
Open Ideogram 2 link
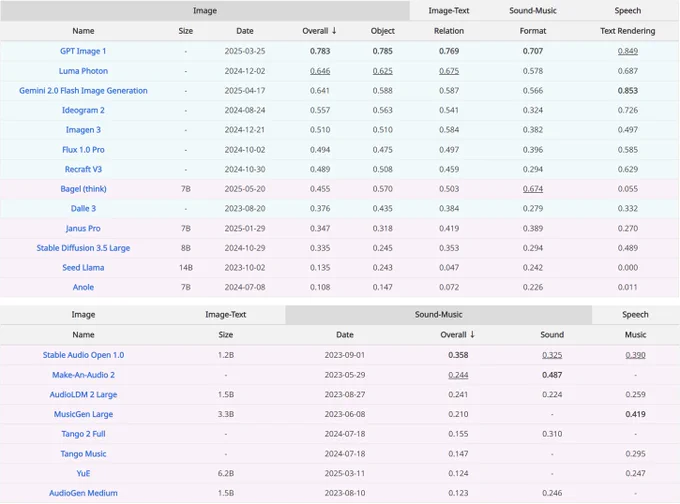(x=83, y=110)
